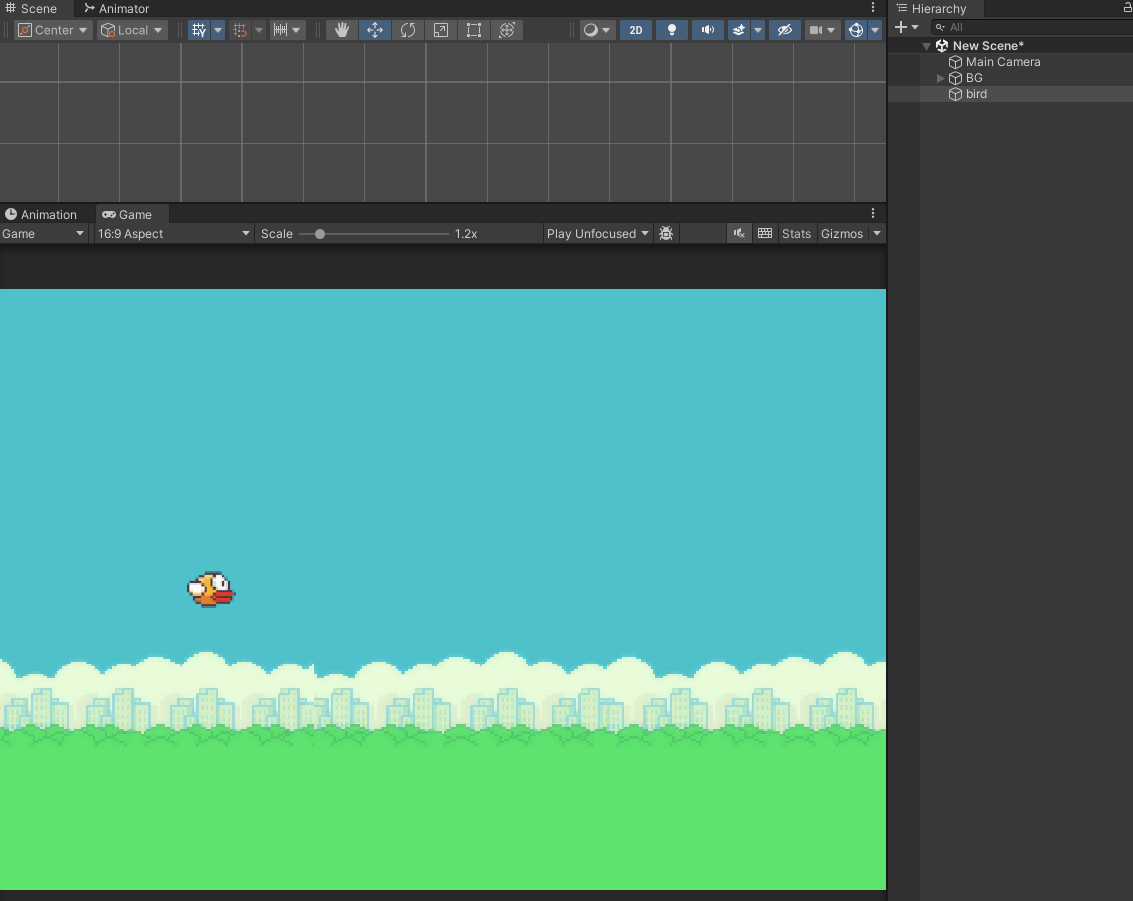This screenshot has height=901, width=1133.
Task: Toggle scene lighting bulb
Action: [x=672, y=30]
